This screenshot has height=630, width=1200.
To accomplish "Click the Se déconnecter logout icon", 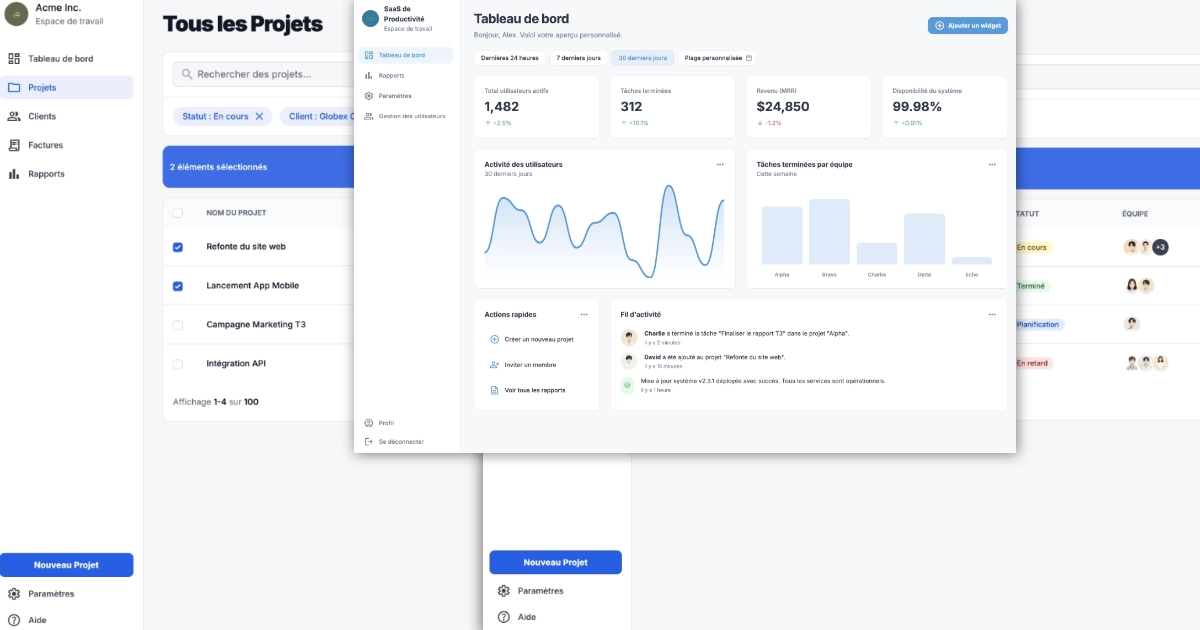I will 369,441.
